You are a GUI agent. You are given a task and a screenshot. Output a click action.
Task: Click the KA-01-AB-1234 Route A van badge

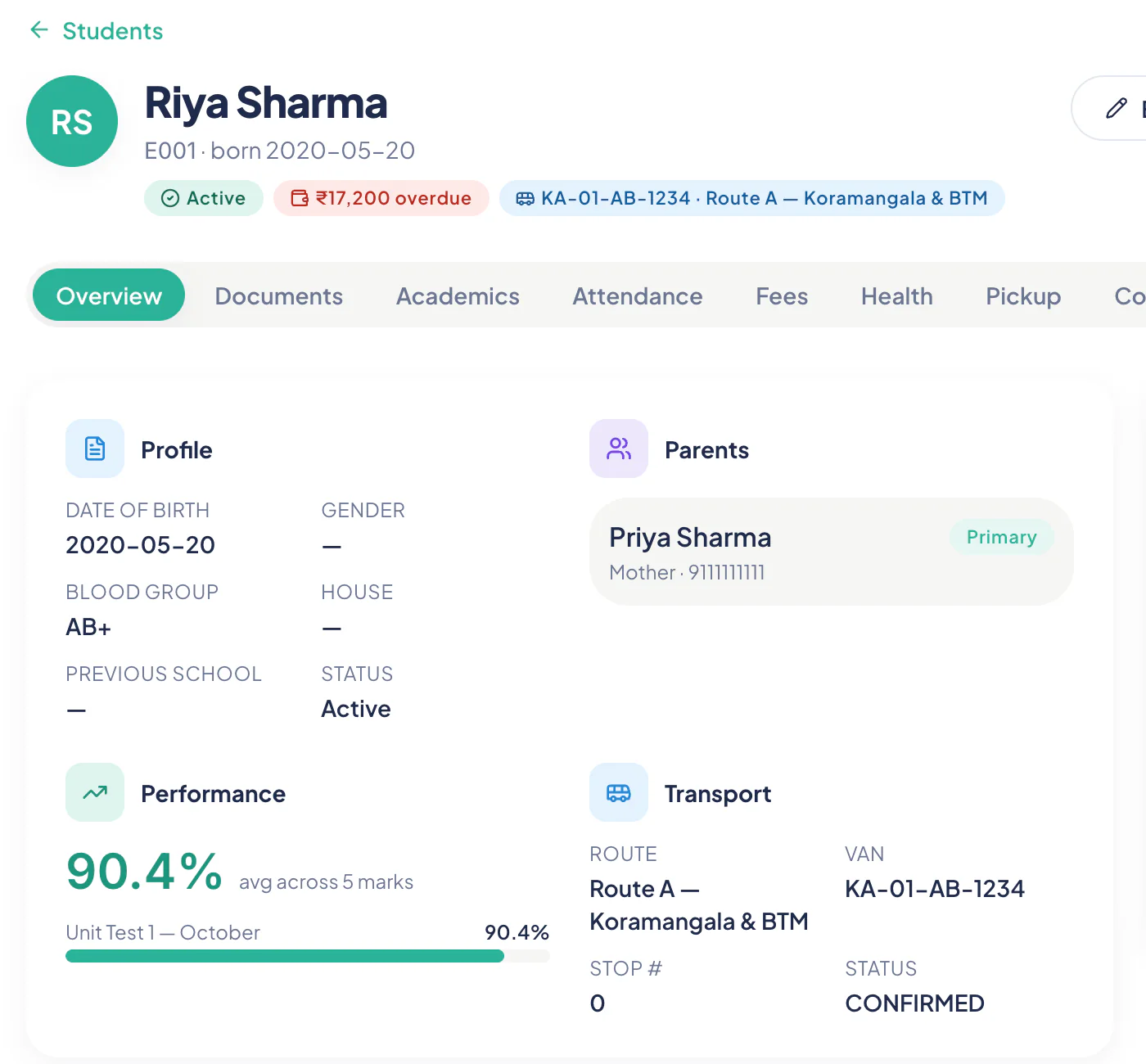click(752, 198)
